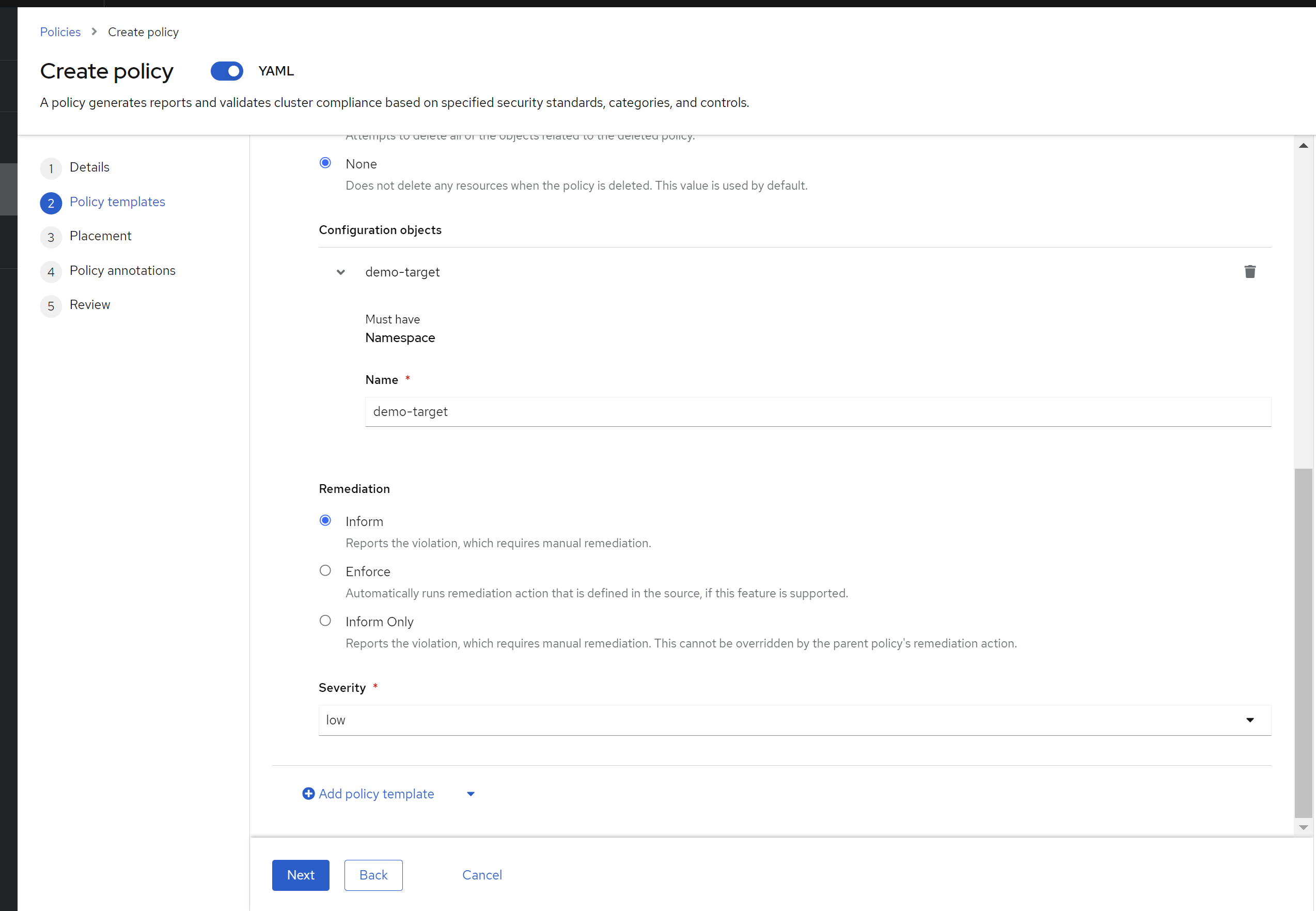Open the Policy templates wizard step

(x=117, y=202)
